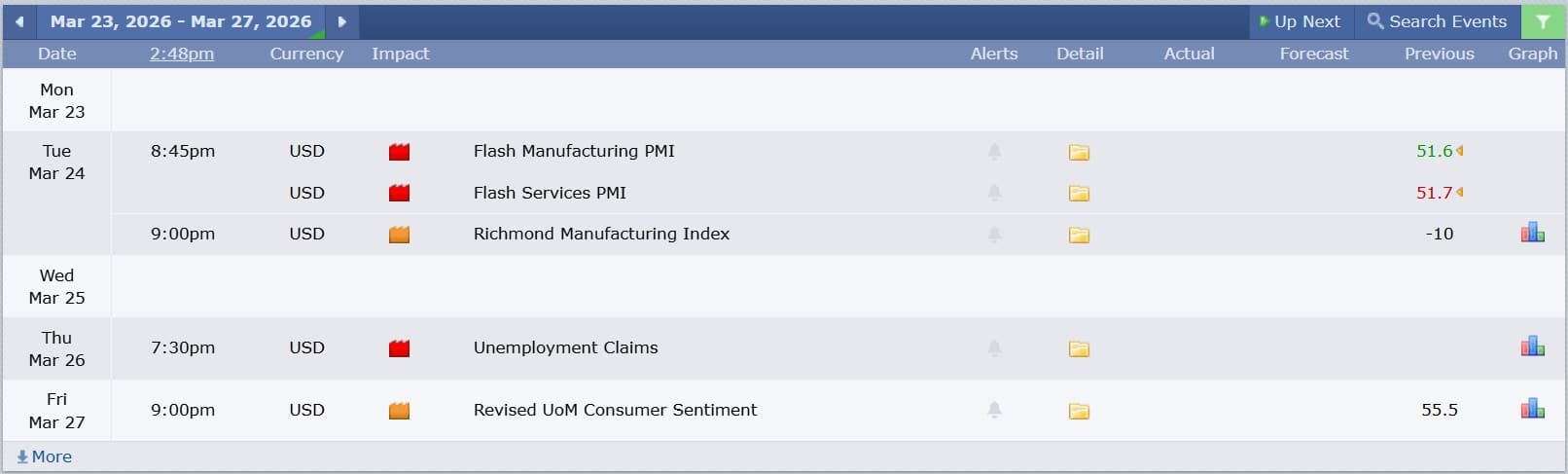The image size is (1568, 474).
Task: Open graph for Richmond Manufacturing Index
Action: tap(1532, 234)
